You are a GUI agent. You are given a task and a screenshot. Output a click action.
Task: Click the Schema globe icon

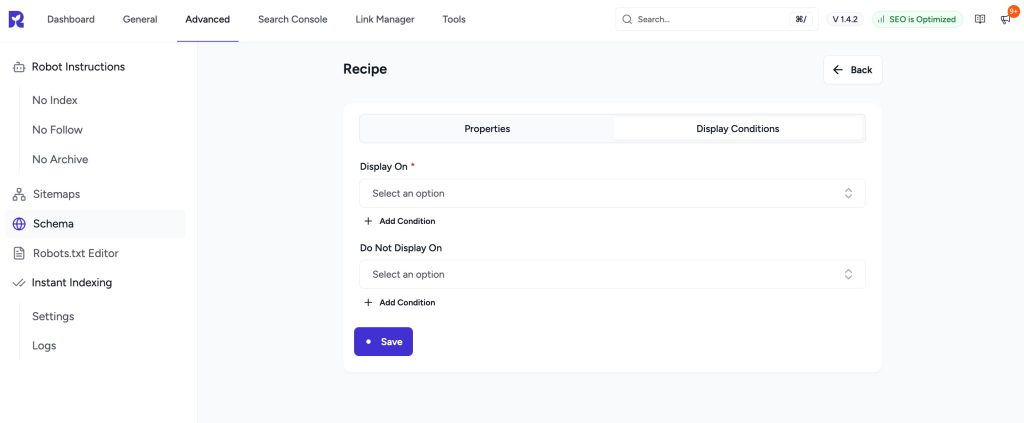[18, 224]
